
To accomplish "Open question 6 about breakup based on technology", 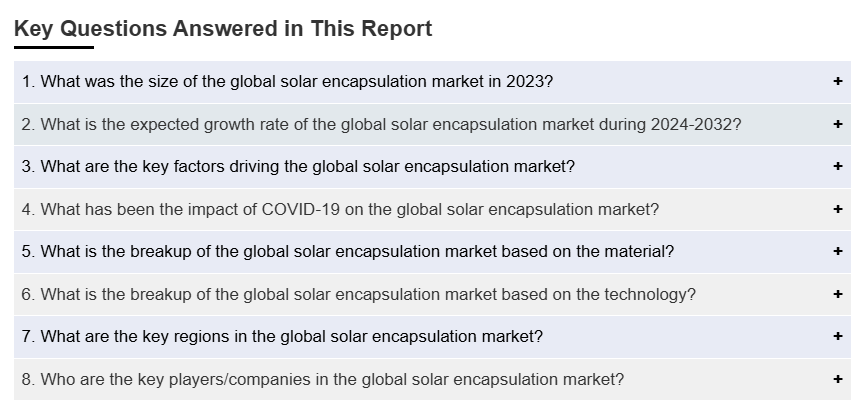I will click(358, 294).
